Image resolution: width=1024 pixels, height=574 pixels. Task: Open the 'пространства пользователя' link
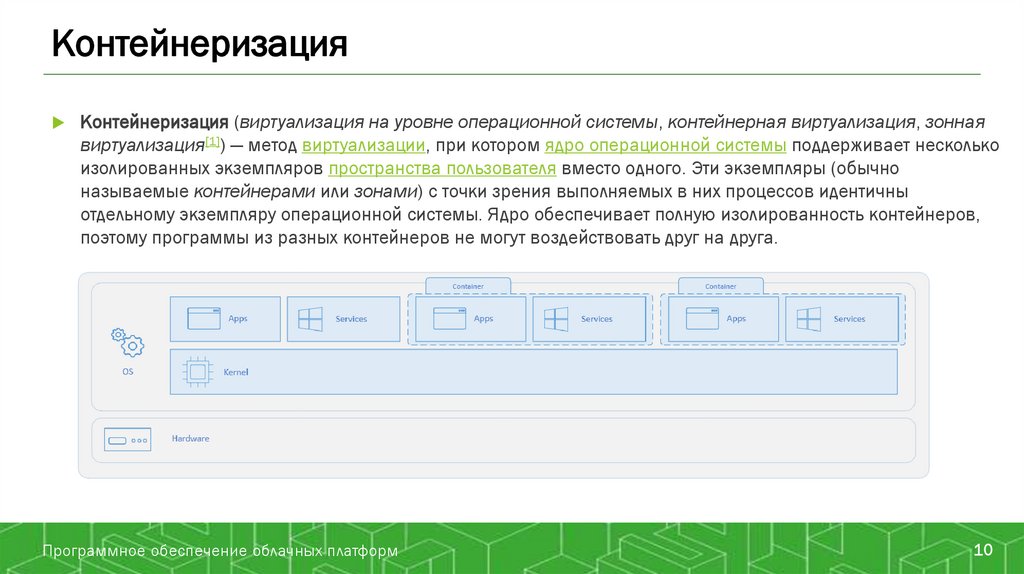click(x=442, y=168)
